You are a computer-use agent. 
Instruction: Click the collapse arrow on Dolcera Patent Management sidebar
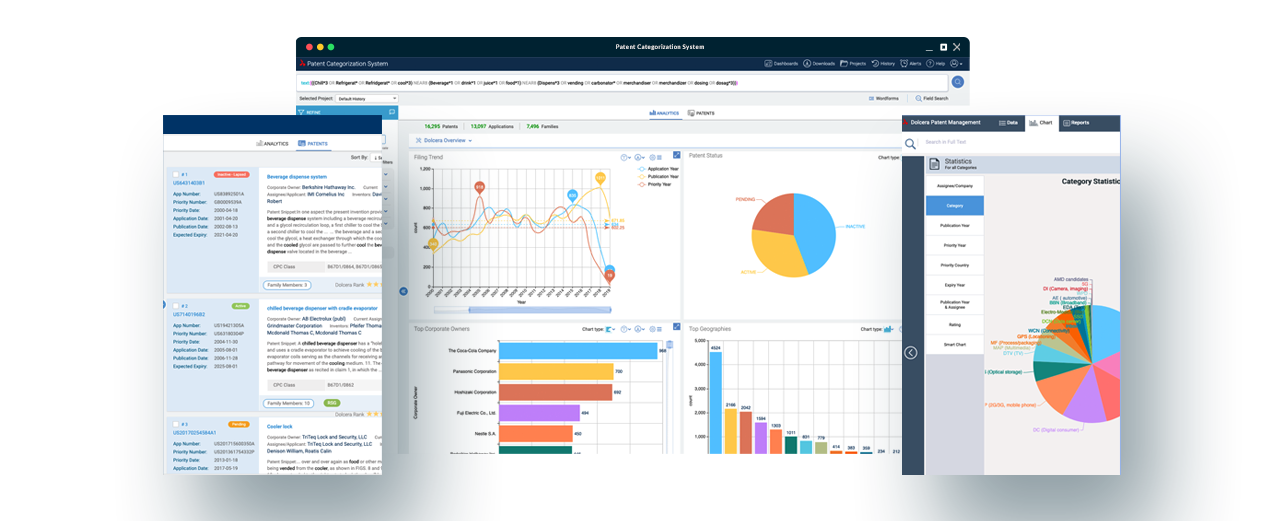[x=910, y=352]
